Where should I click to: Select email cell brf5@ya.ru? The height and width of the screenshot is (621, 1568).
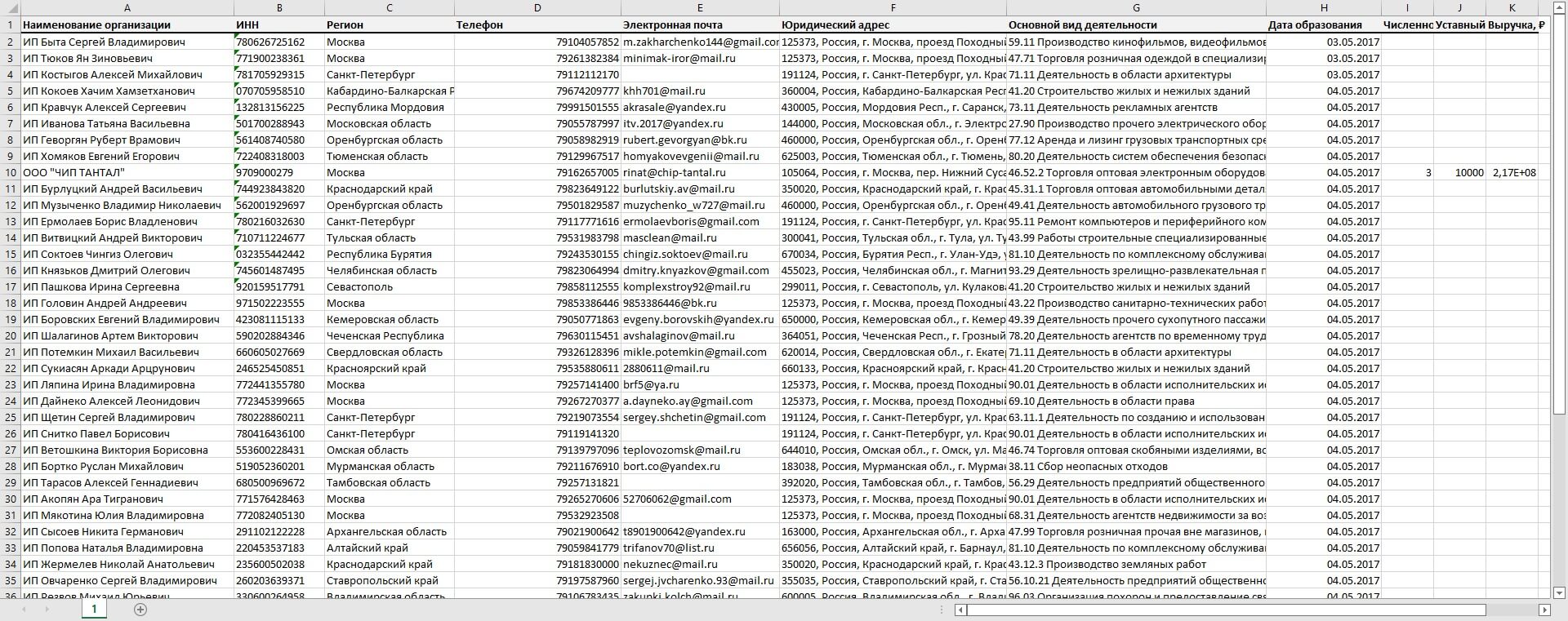click(x=700, y=384)
